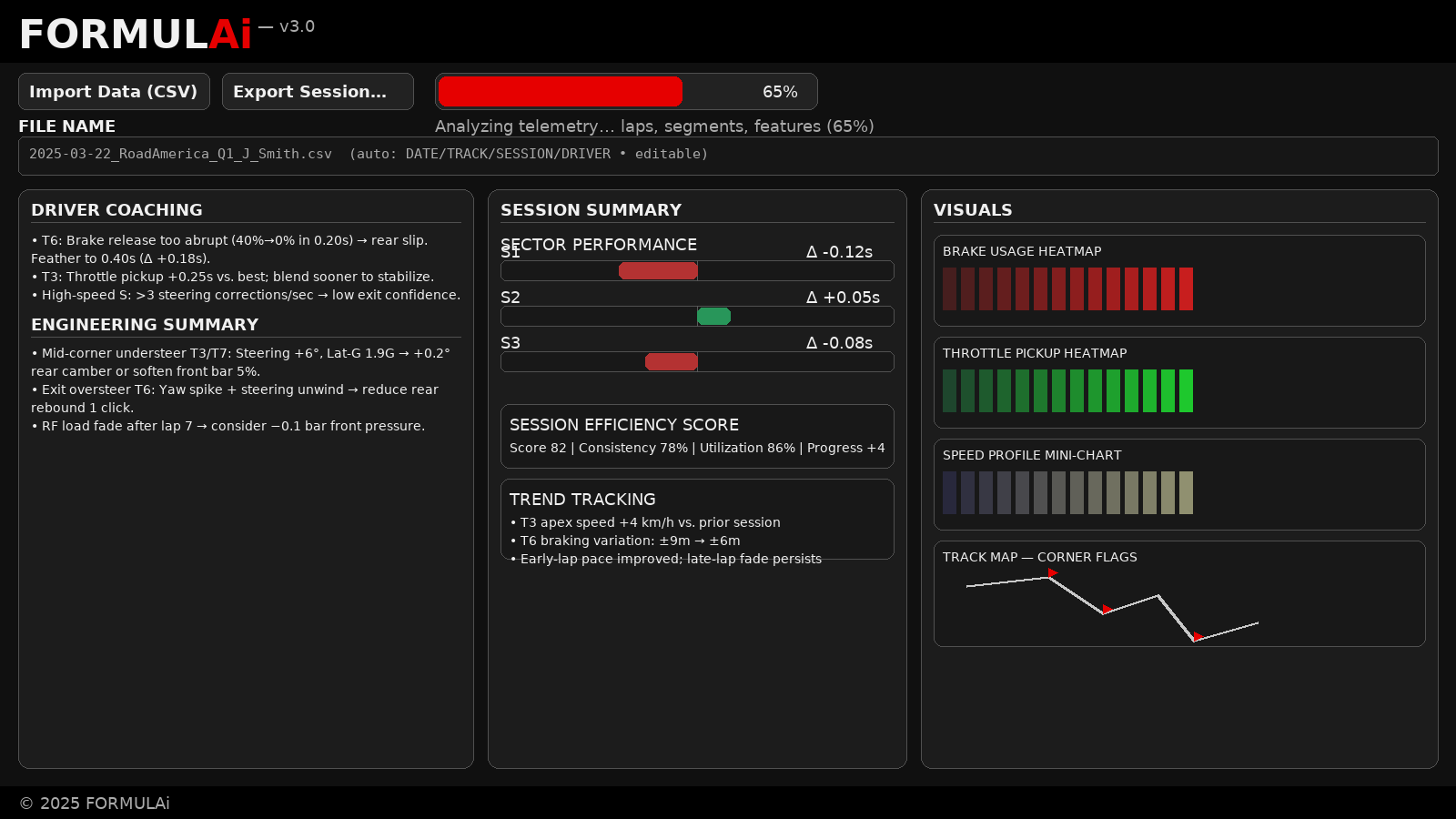Select the first red corner flag on track map
Image resolution: width=1456 pixels, height=819 pixels.
click(1052, 572)
